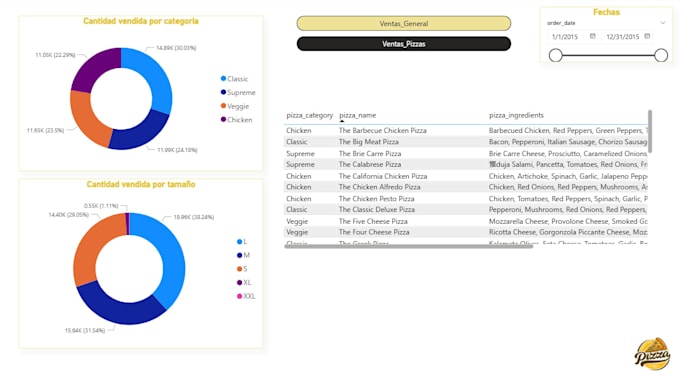
Task: Expand the order_date slicer chevron
Action: [x=663, y=23]
